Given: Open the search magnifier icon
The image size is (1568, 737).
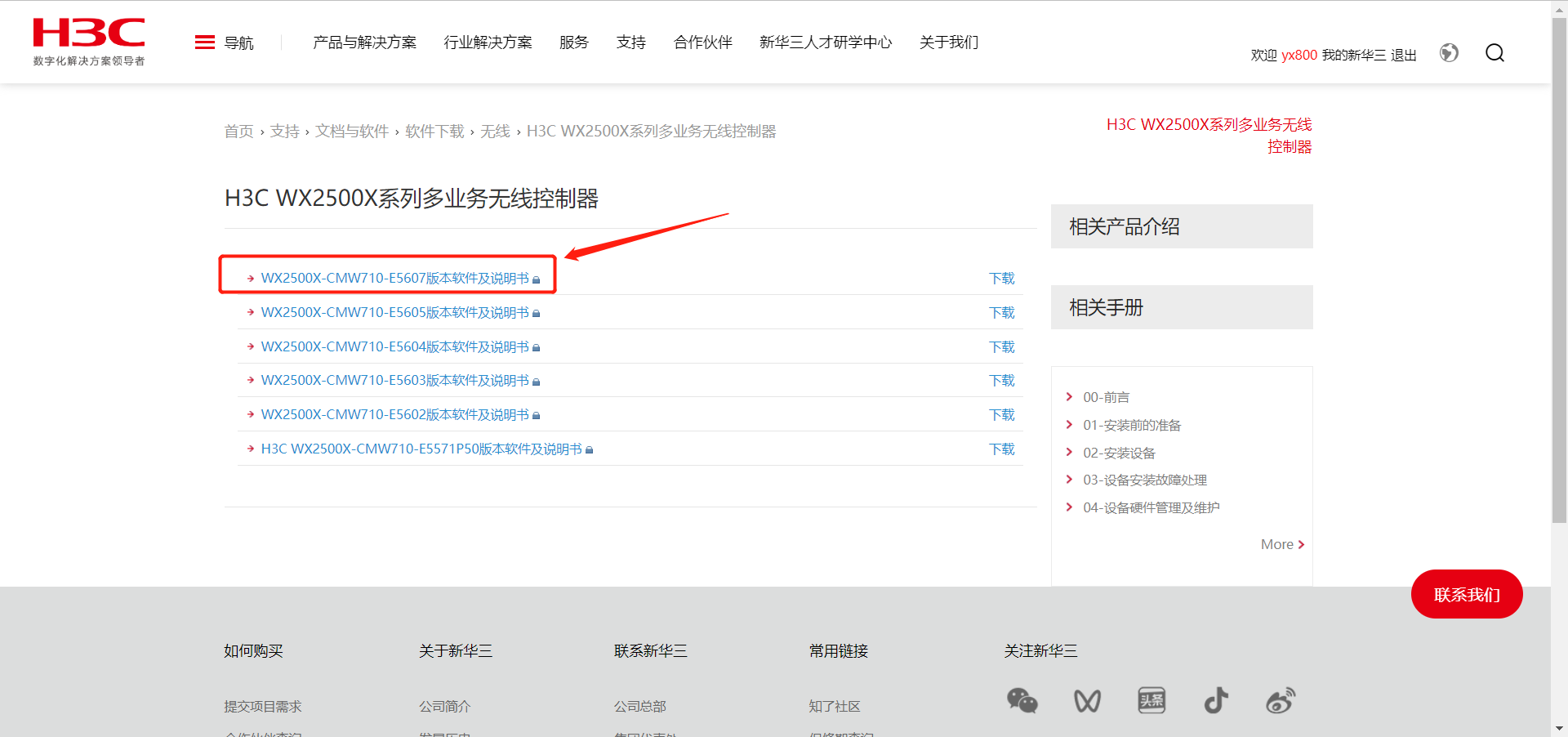Looking at the screenshot, I should click(1494, 53).
